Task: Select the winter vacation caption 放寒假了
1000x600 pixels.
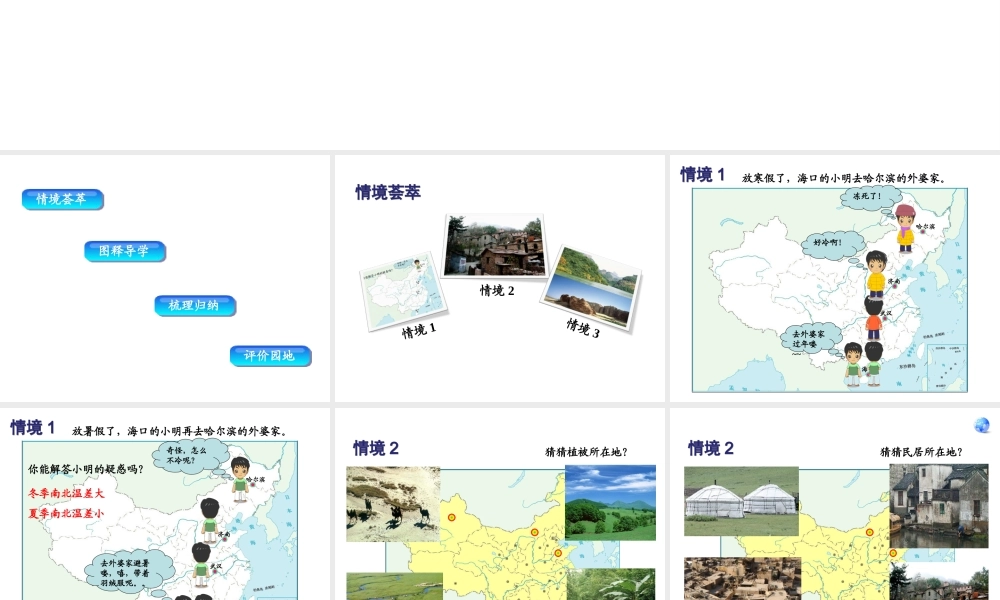Action: pyautogui.click(x=844, y=179)
